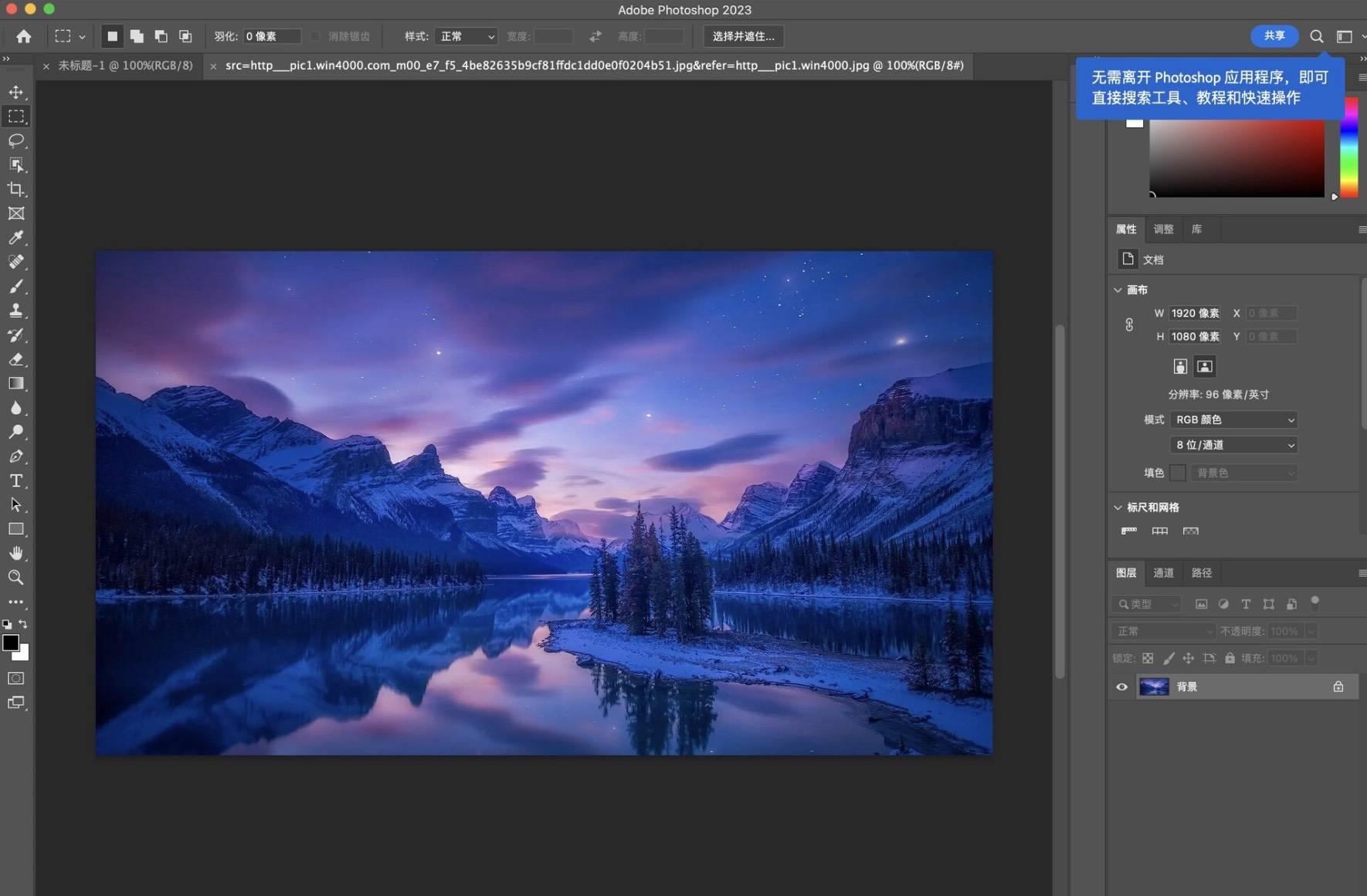
Task: Select the Move tool
Action: coord(15,92)
